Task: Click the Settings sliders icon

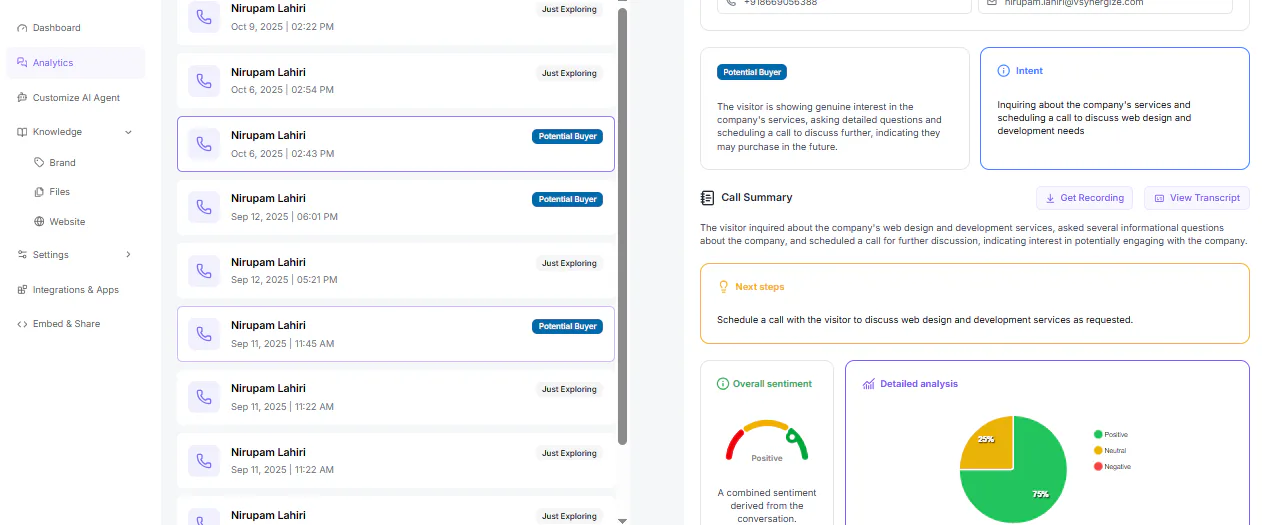Action: click(x=22, y=255)
